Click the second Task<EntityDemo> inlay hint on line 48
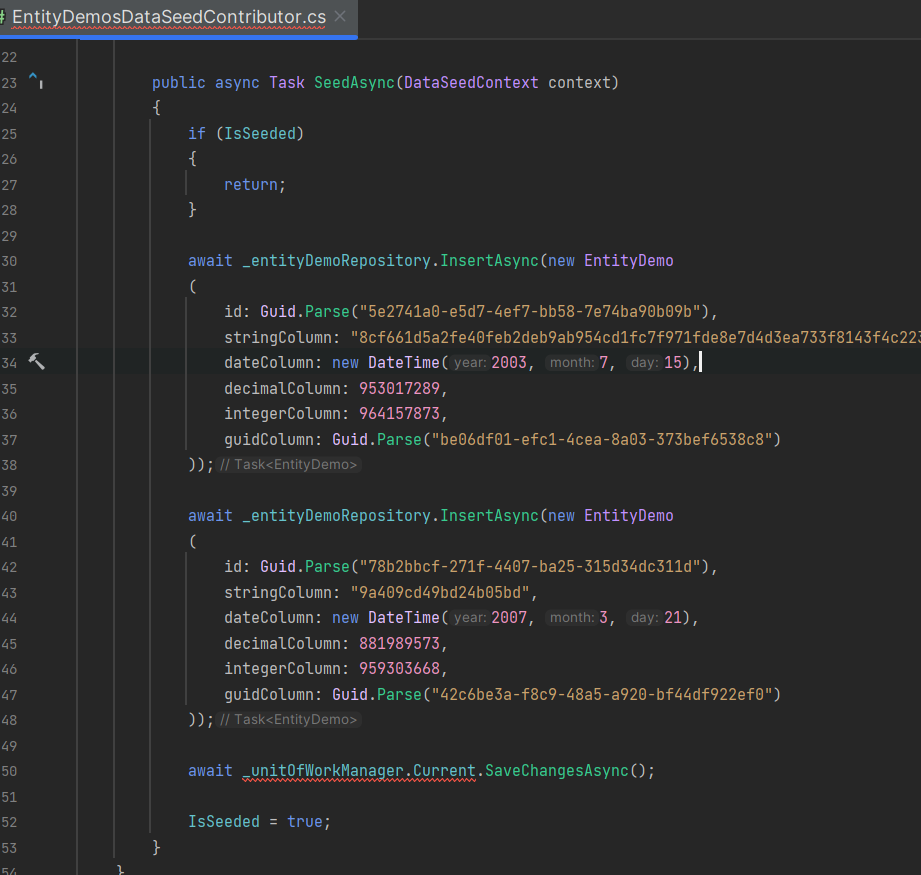This screenshot has height=875, width=921. (x=289, y=720)
